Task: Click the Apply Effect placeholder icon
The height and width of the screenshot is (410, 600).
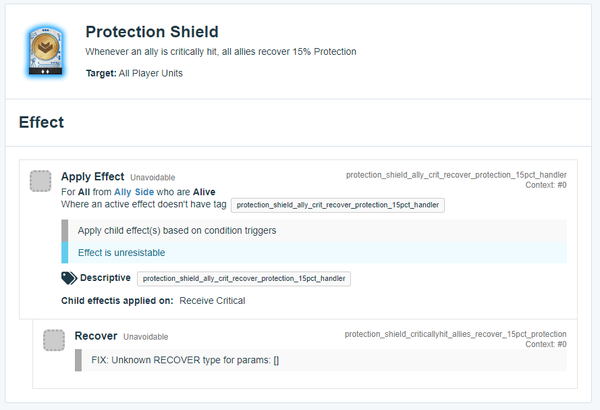Action: (x=41, y=181)
